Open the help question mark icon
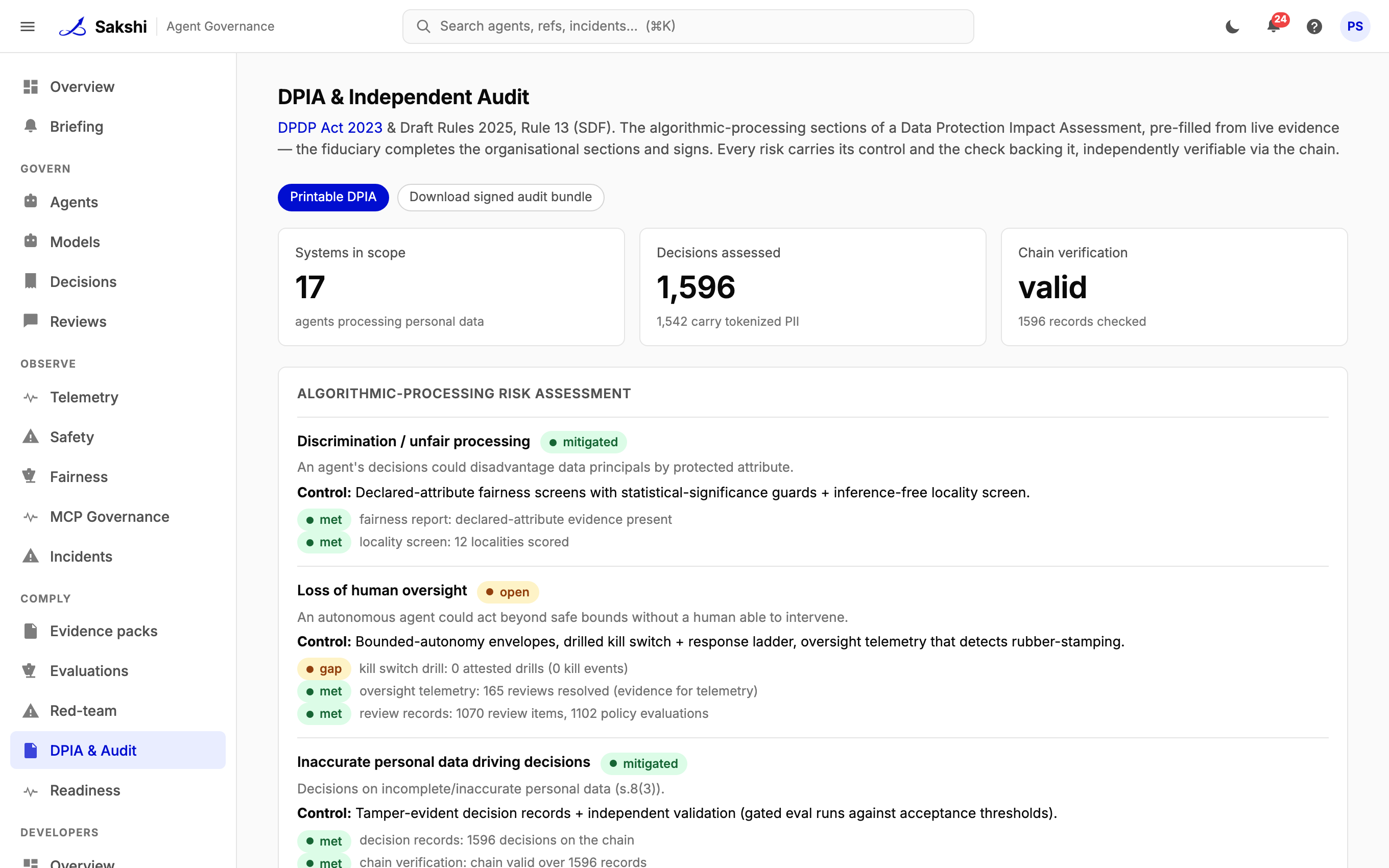Image resolution: width=1389 pixels, height=868 pixels. (1314, 27)
